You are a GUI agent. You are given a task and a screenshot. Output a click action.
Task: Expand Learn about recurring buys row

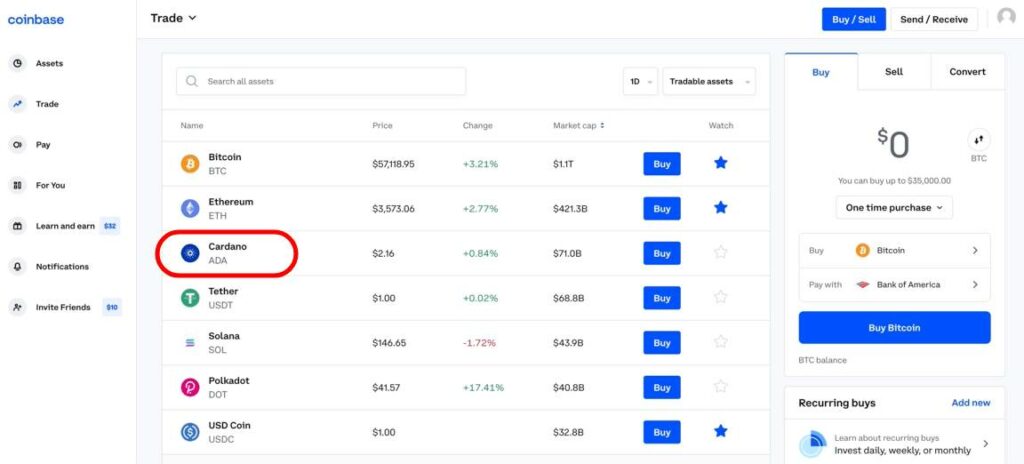pyautogui.click(x=894, y=444)
